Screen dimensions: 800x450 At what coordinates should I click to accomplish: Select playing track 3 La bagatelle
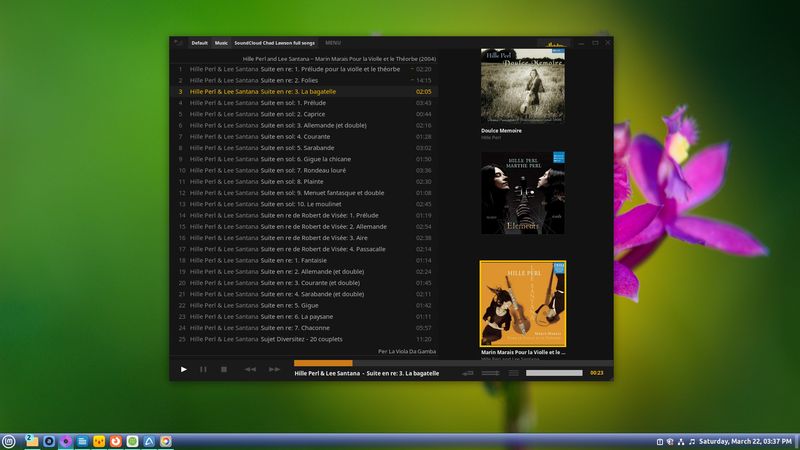(305, 91)
